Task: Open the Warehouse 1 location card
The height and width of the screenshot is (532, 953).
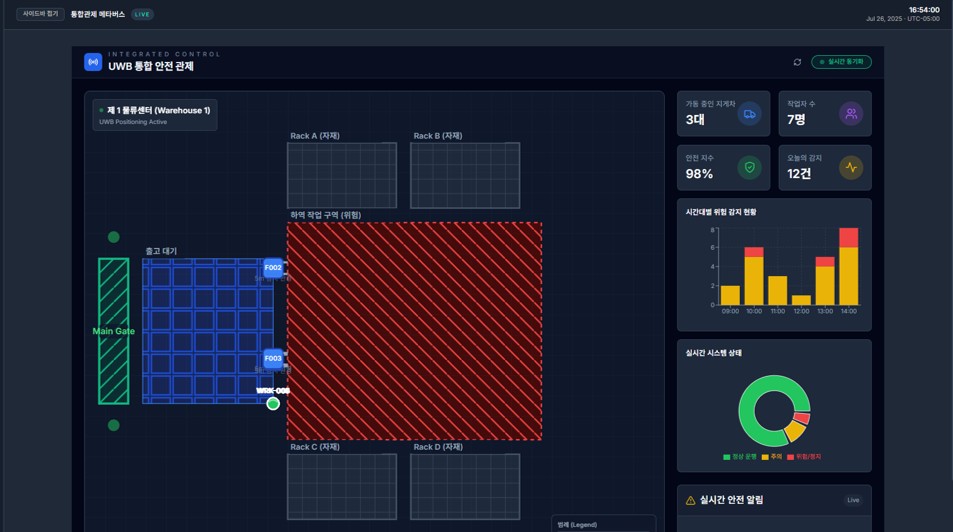Action: coord(155,114)
